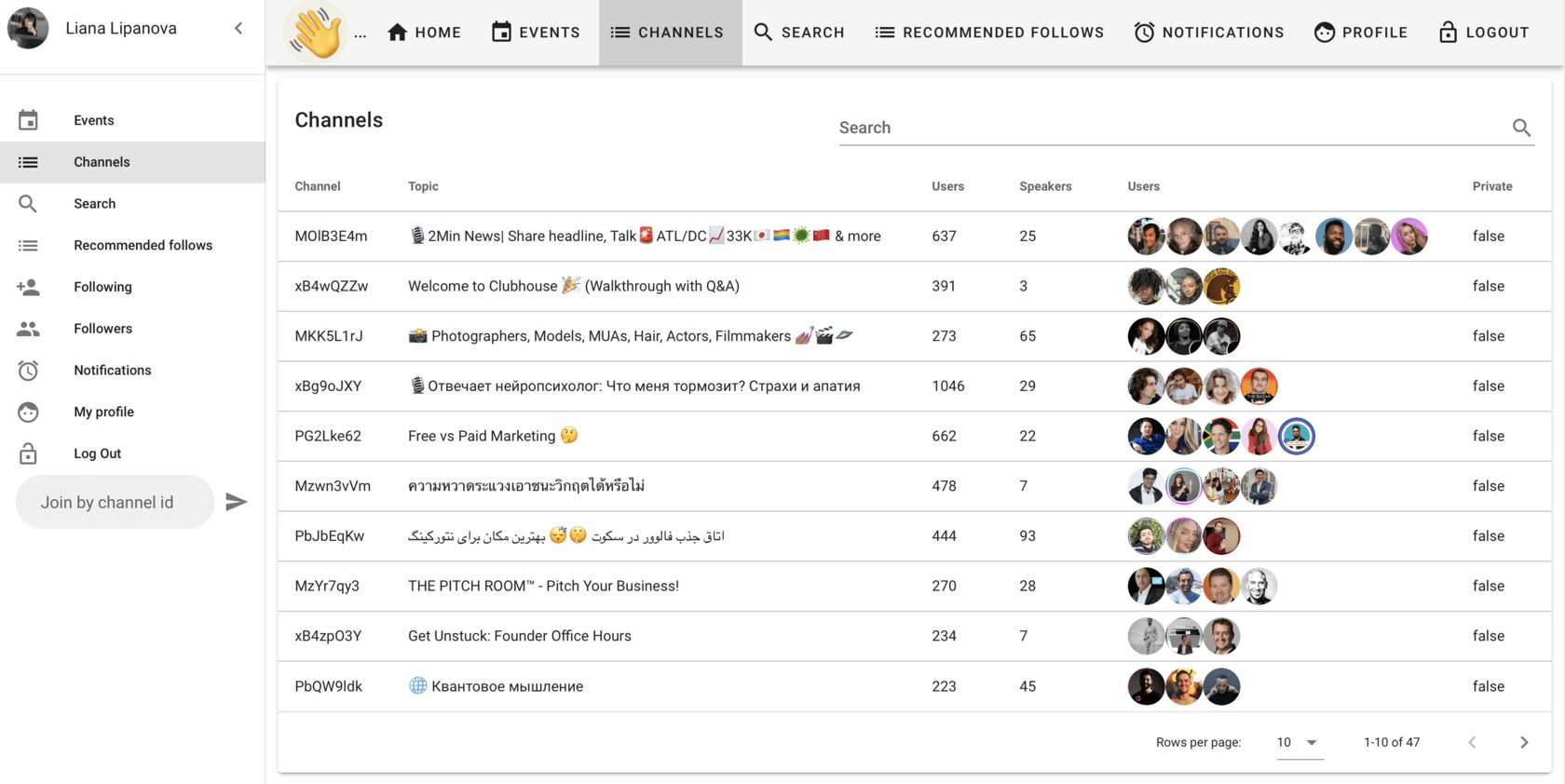Open Notifications in the sidebar

point(132,371)
